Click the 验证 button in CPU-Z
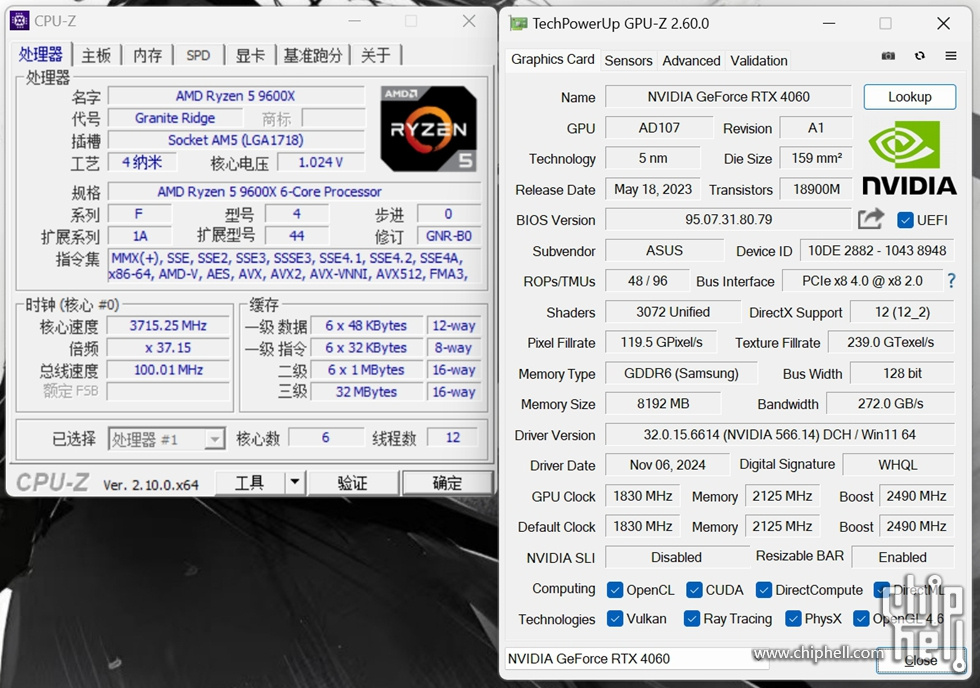 click(352, 482)
